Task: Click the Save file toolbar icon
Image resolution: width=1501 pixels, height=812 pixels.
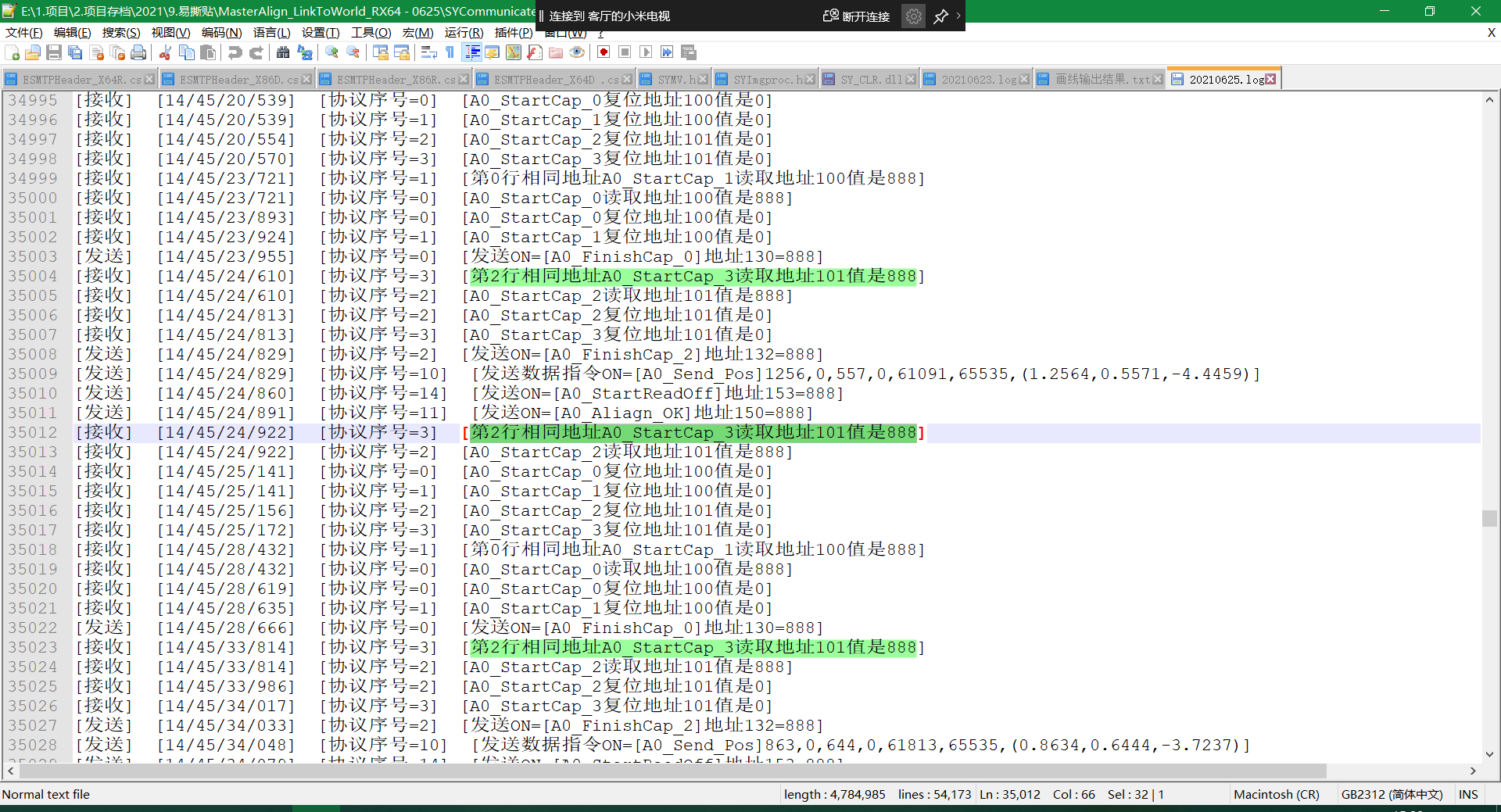Action: point(54,52)
